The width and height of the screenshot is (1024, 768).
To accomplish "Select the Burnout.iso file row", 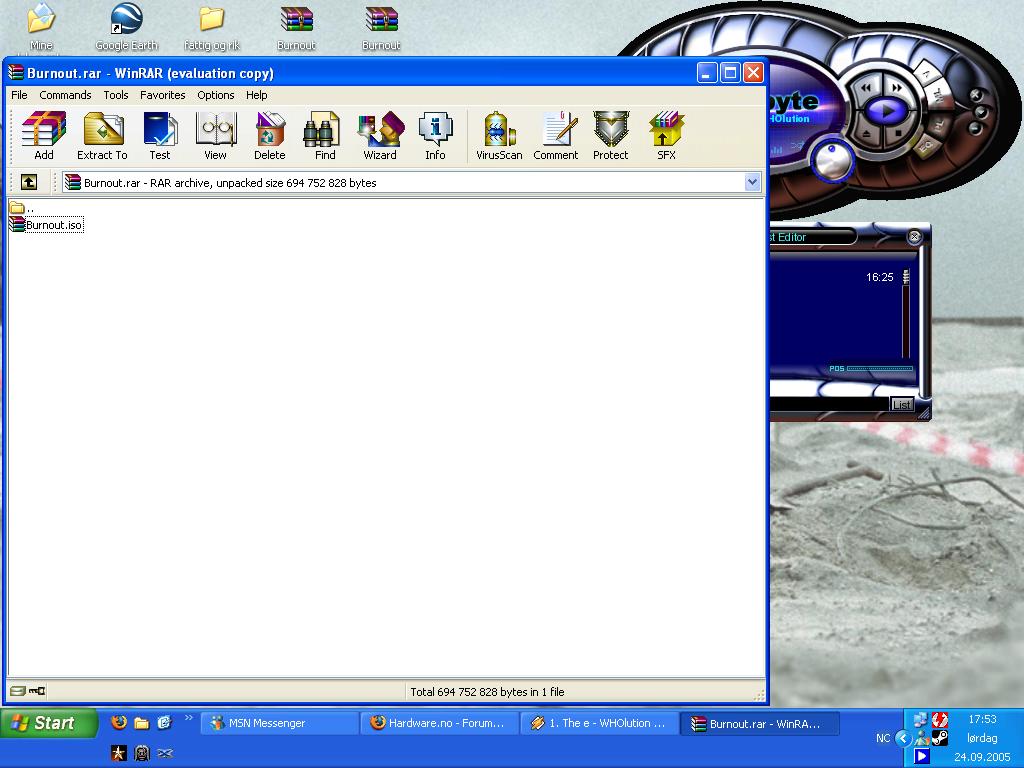I will (46, 225).
